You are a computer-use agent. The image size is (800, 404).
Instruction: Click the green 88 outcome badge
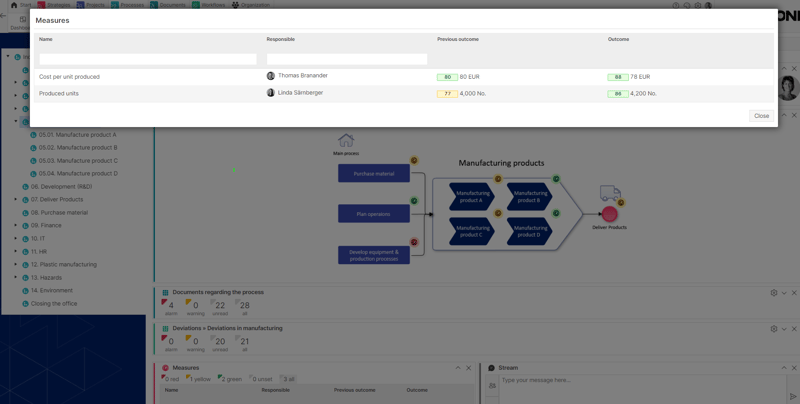coord(617,77)
